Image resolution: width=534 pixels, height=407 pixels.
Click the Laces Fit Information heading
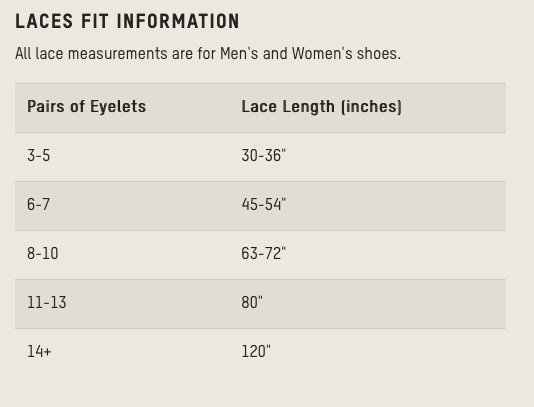[x=127, y=21]
